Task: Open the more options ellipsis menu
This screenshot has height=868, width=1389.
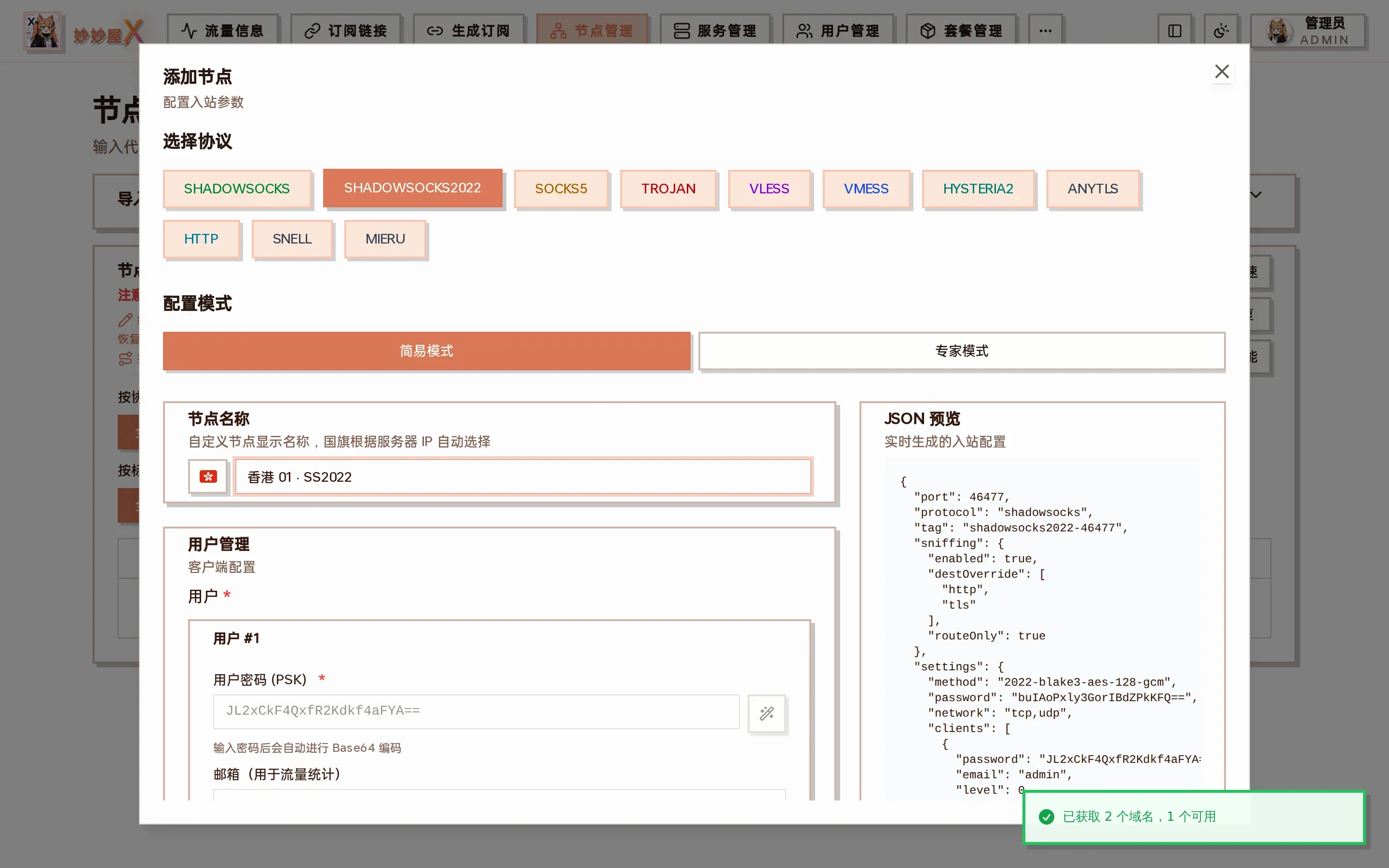Action: [1045, 31]
